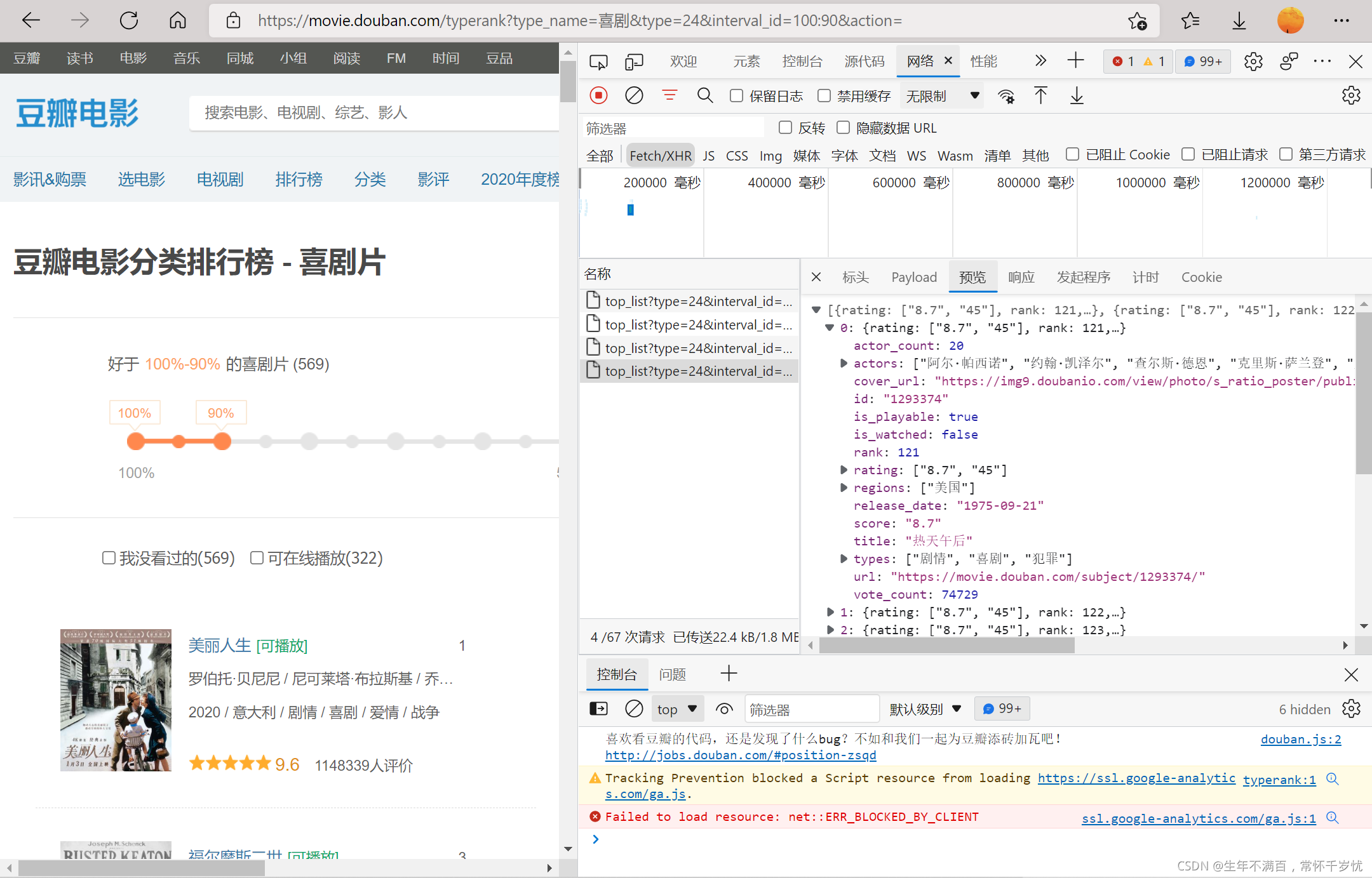
Task: Select the Fetch/XHR filter type
Action: [x=661, y=156]
